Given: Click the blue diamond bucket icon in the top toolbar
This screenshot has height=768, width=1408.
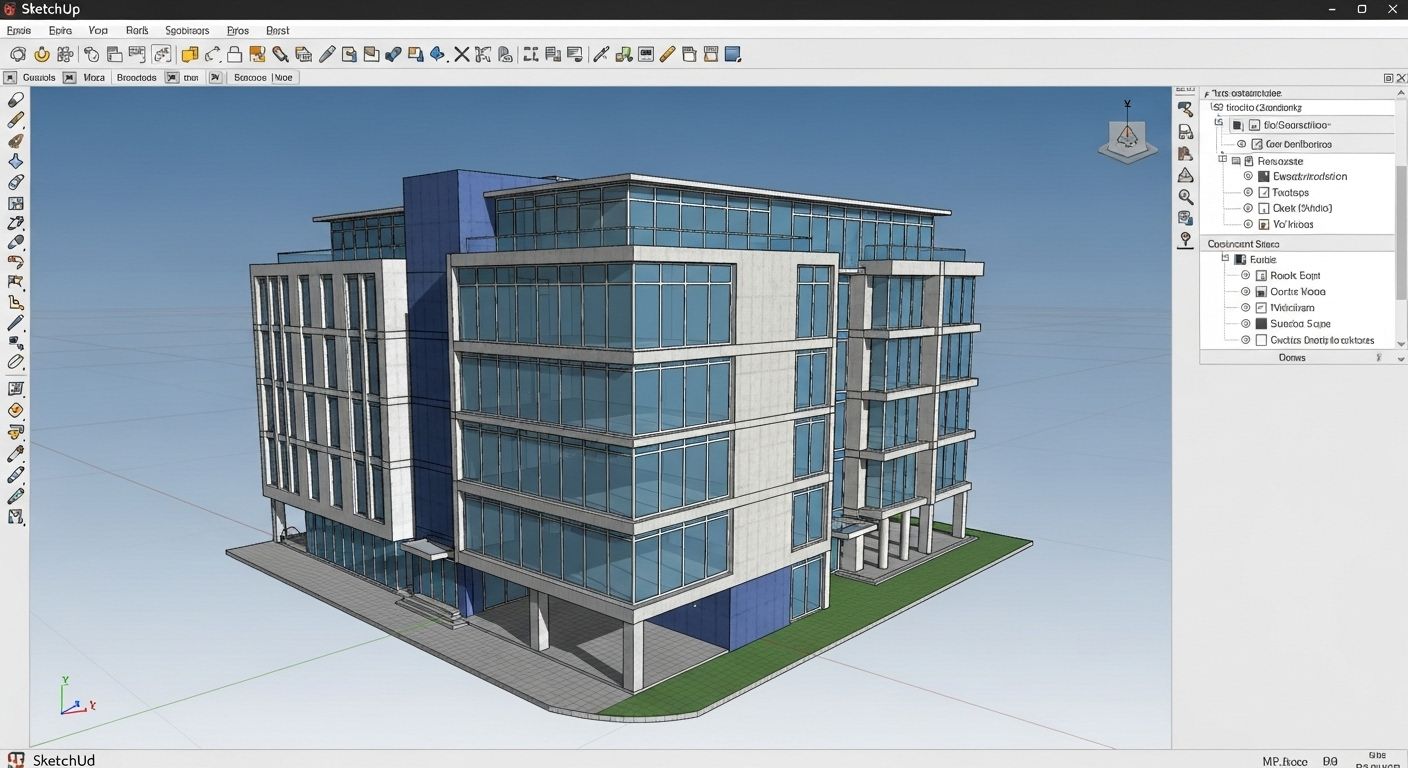Looking at the screenshot, I should pos(438,54).
